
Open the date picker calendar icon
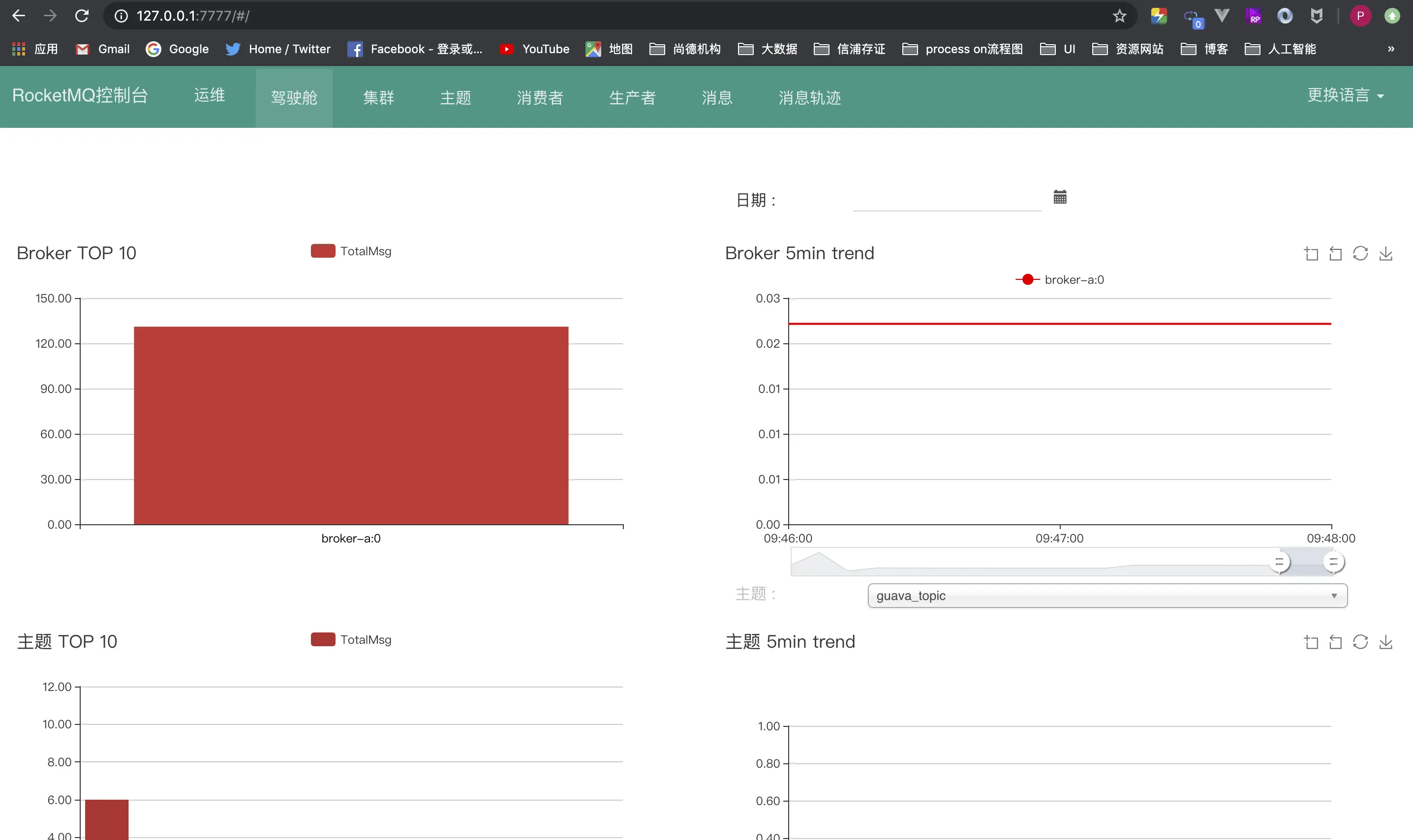click(x=1060, y=197)
